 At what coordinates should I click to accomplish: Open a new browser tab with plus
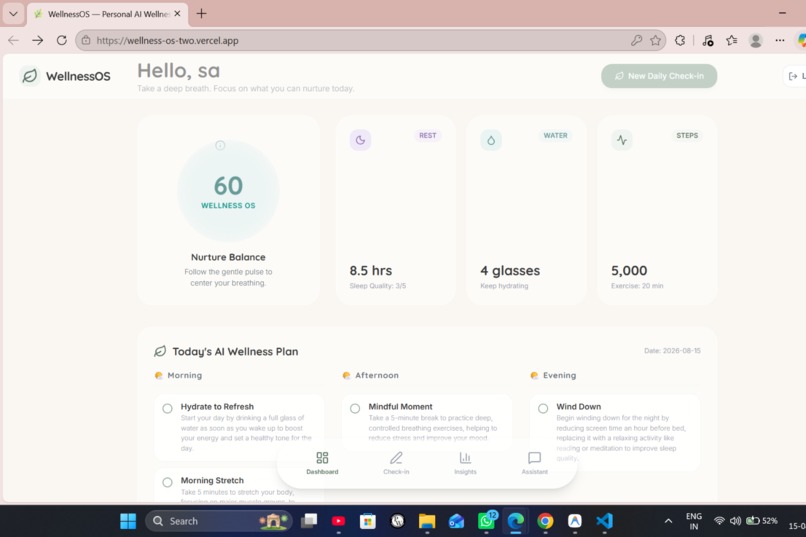pyautogui.click(x=202, y=14)
